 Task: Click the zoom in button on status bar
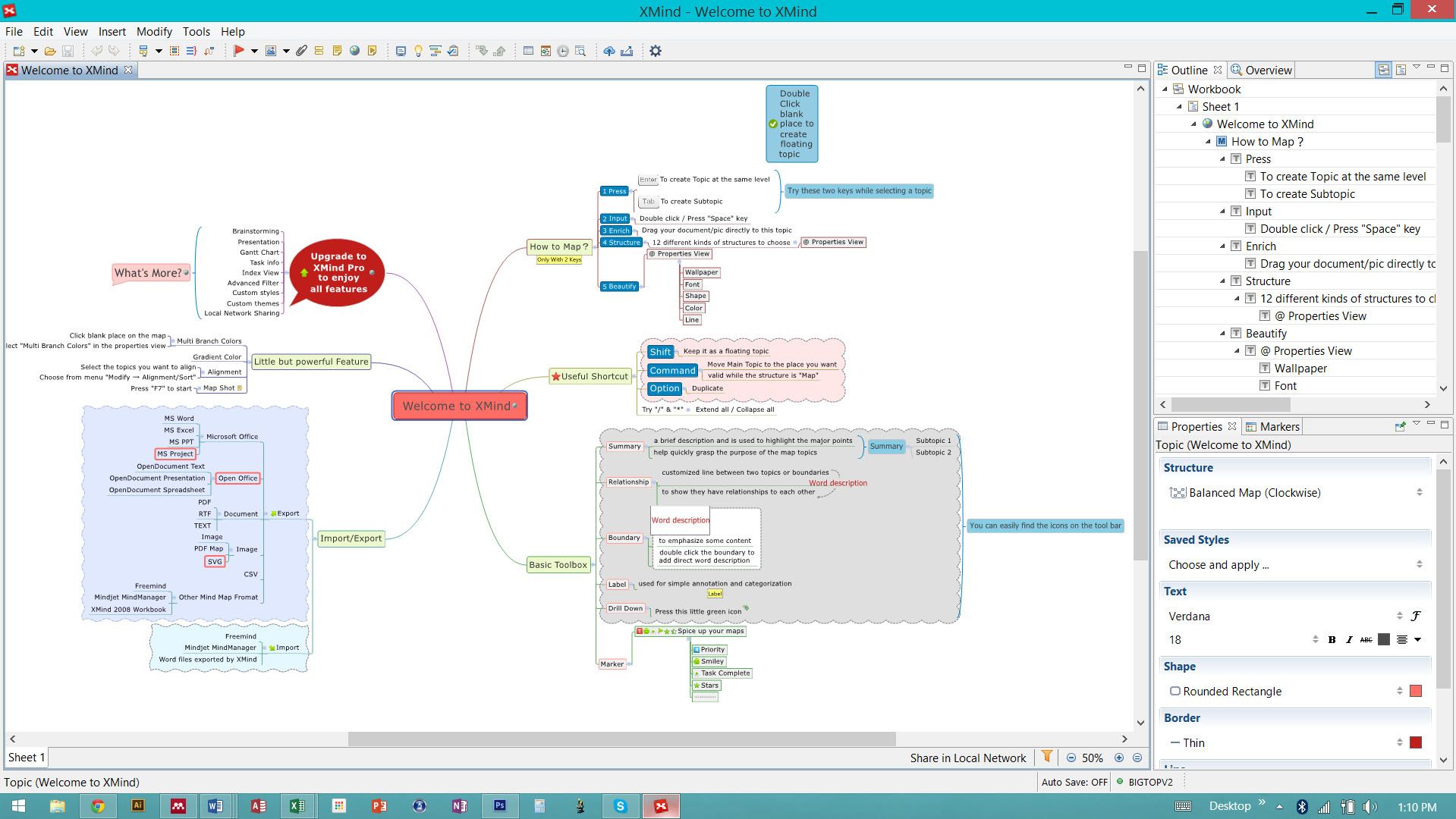point(1118,757)
